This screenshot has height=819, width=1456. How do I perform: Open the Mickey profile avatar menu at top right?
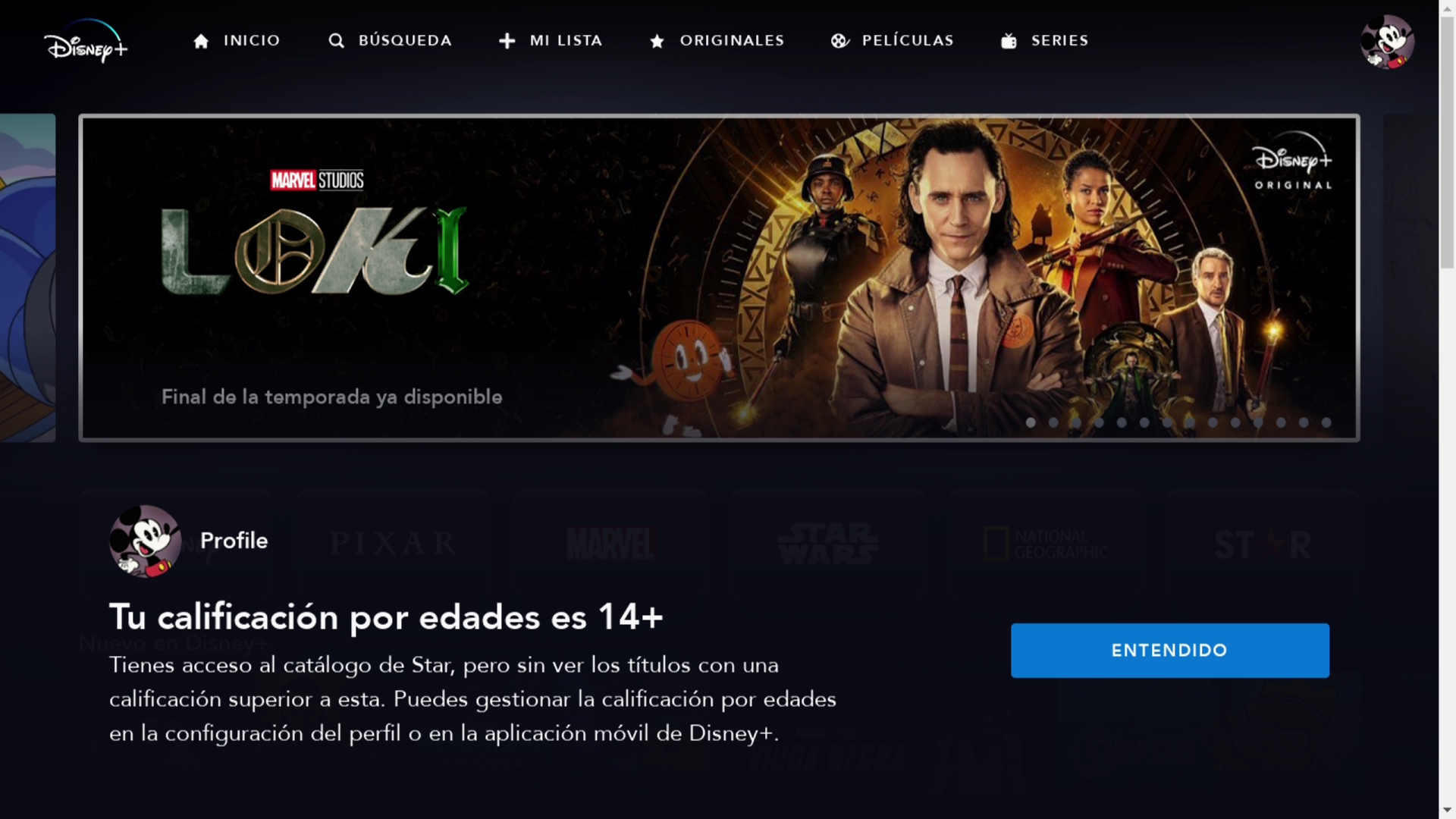pos(1387,42)
